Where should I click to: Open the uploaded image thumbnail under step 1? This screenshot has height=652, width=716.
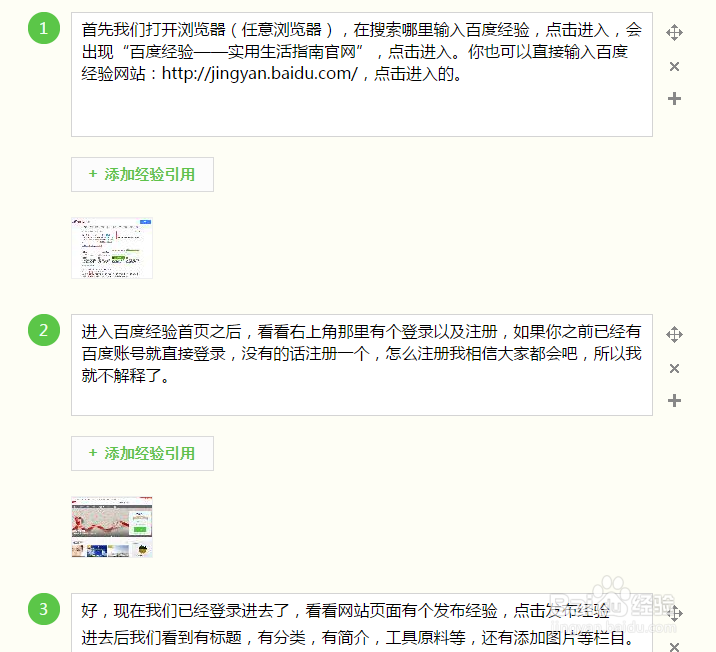(x=112, y=248)
